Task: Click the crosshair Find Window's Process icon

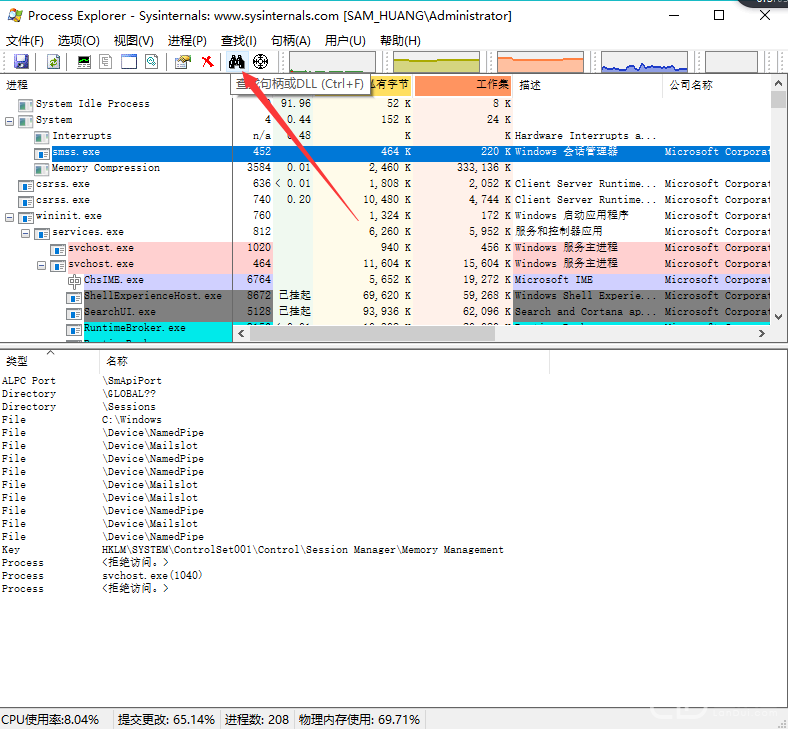Action: tap(260, 62)
